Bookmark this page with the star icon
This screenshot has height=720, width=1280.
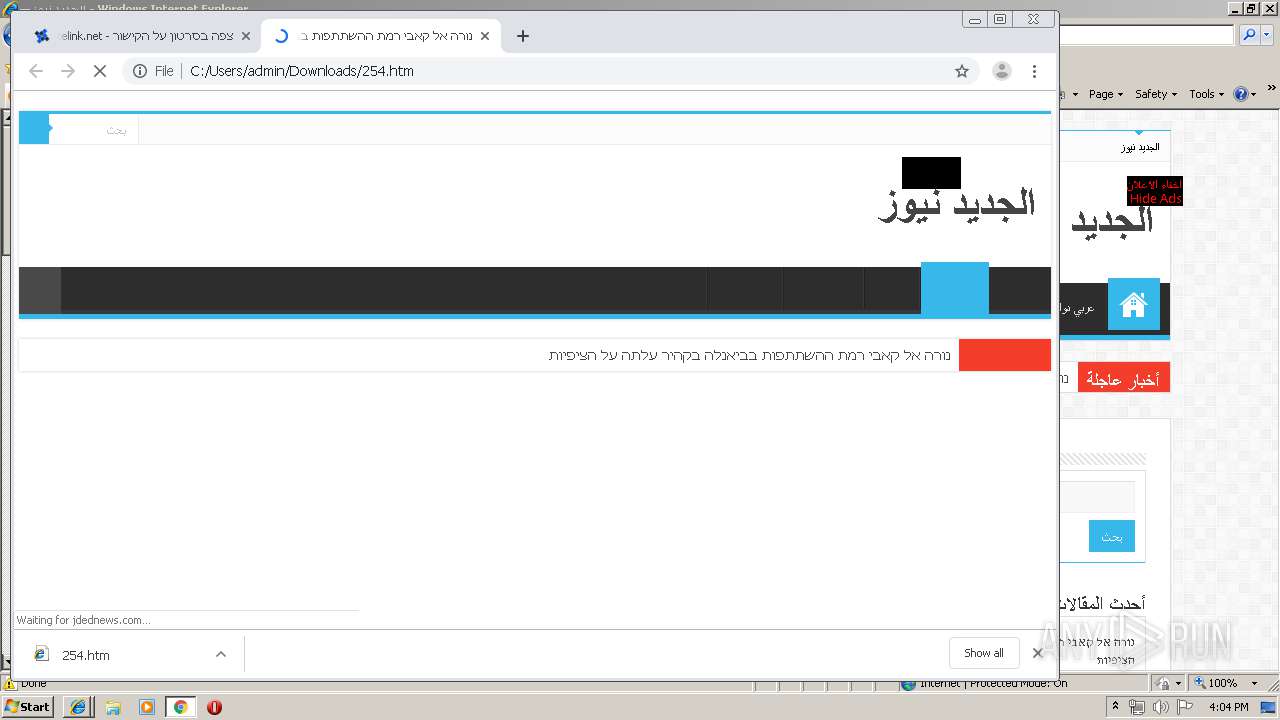[962, 71]
